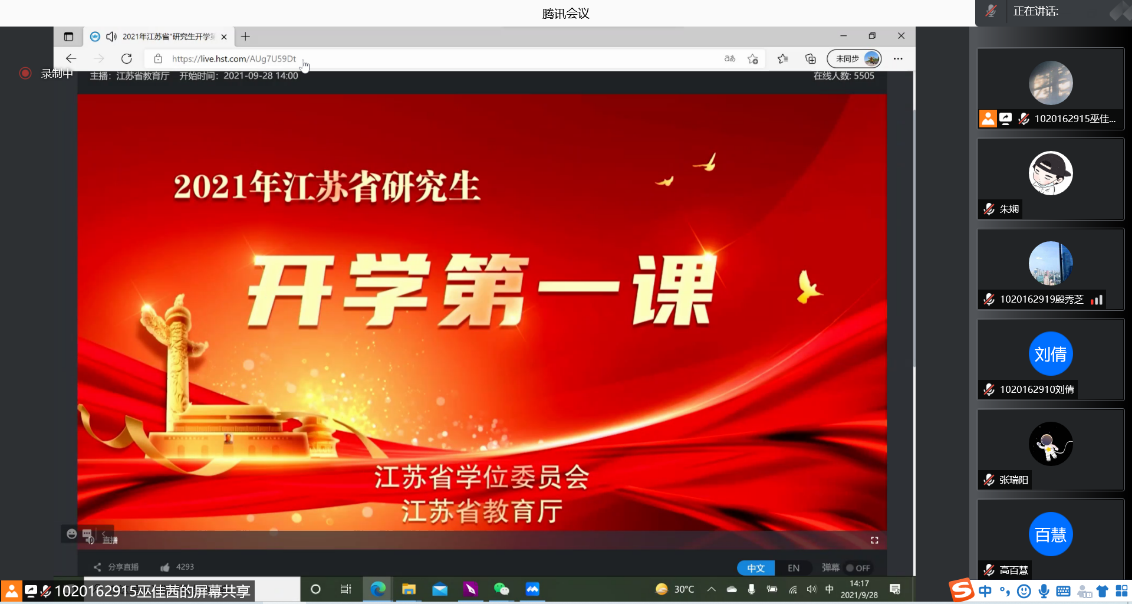Open Microsoft Edge from the taskbar
The width and height of the screenshot is (1132, 604).
pyautogui.click(x=378, y=590)
